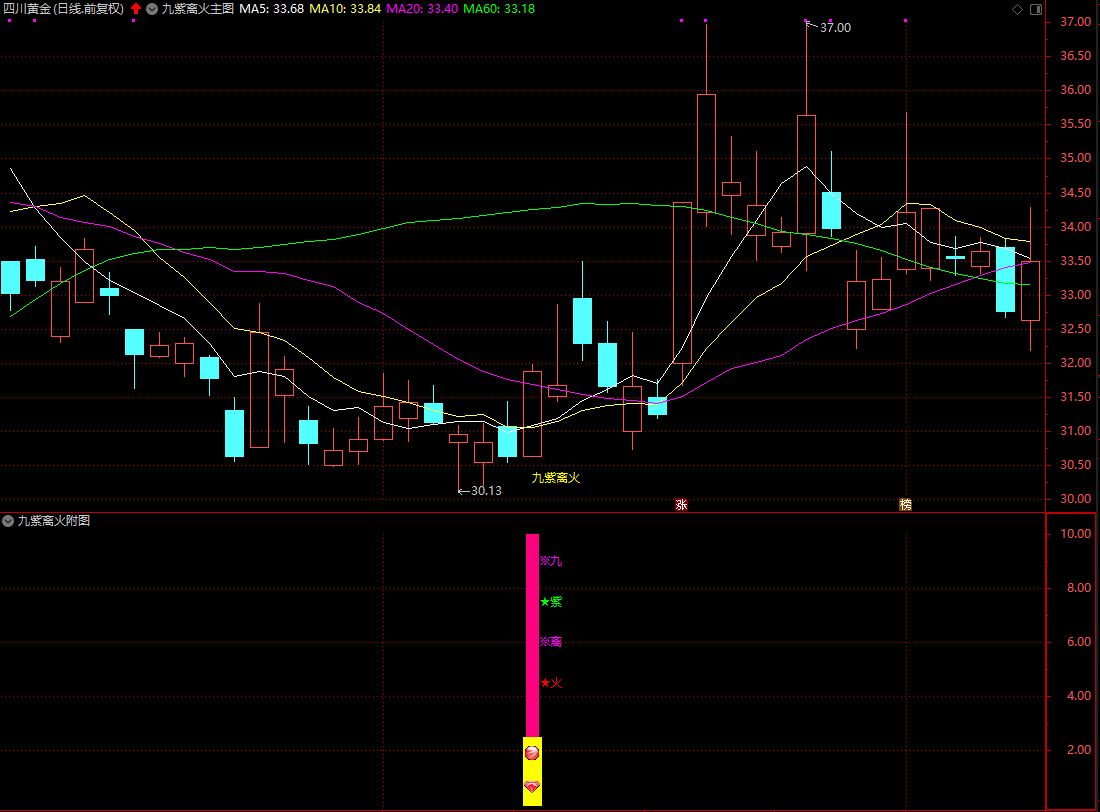
Task: Click the 35.00 price axis label
Action: pos(1075,159)
